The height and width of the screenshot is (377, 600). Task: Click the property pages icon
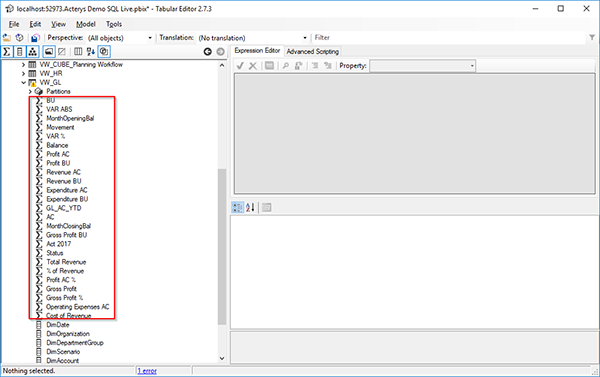click(267, 207)
